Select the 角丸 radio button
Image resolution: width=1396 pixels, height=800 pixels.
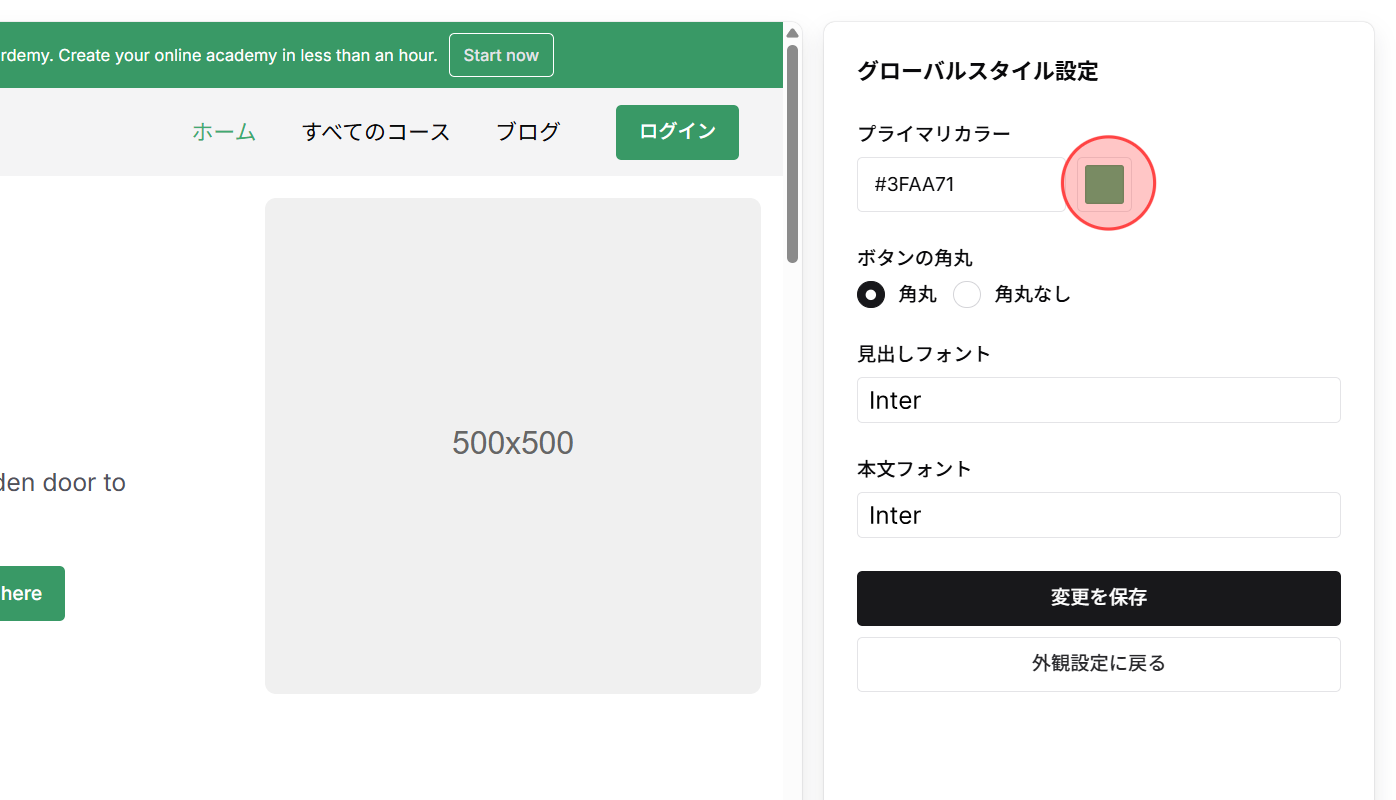[870, 294]
